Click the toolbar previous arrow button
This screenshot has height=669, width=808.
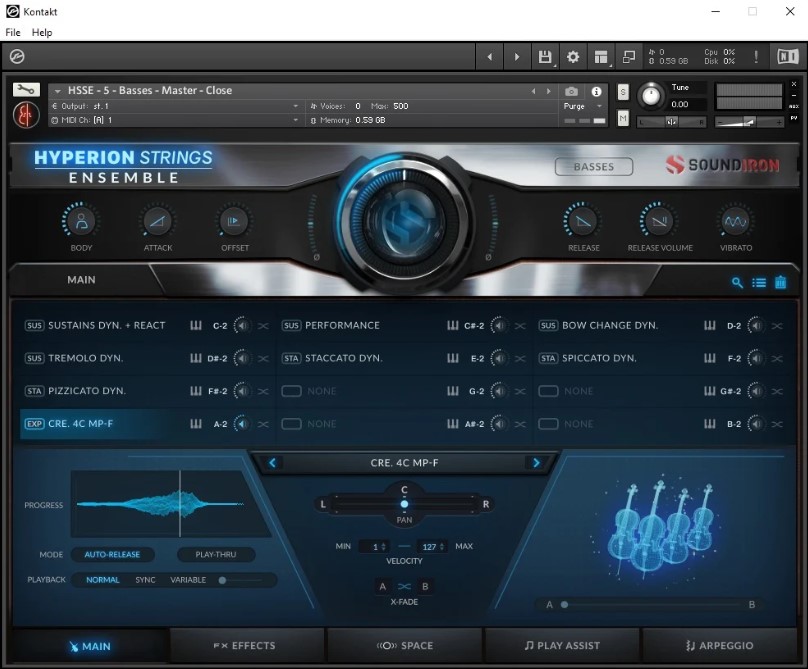pyautogui.click(x=490, y=57)
